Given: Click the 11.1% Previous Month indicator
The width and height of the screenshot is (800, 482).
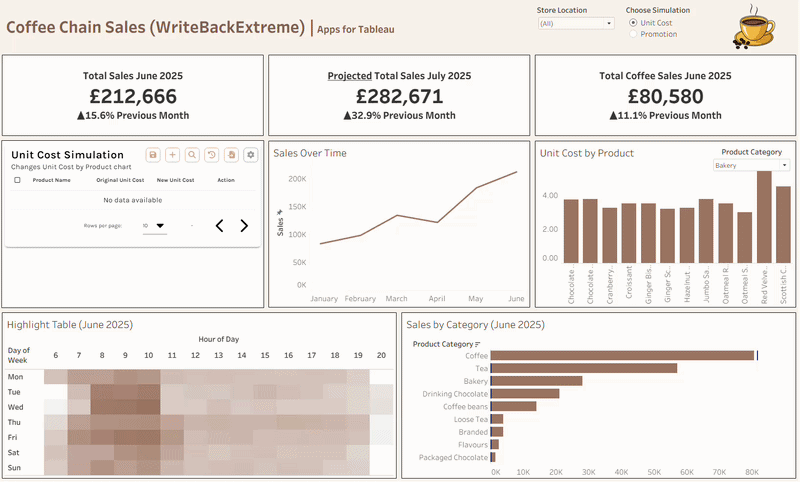Looking at the screenshot, I should pyautogui.click(x=665, y=116).
